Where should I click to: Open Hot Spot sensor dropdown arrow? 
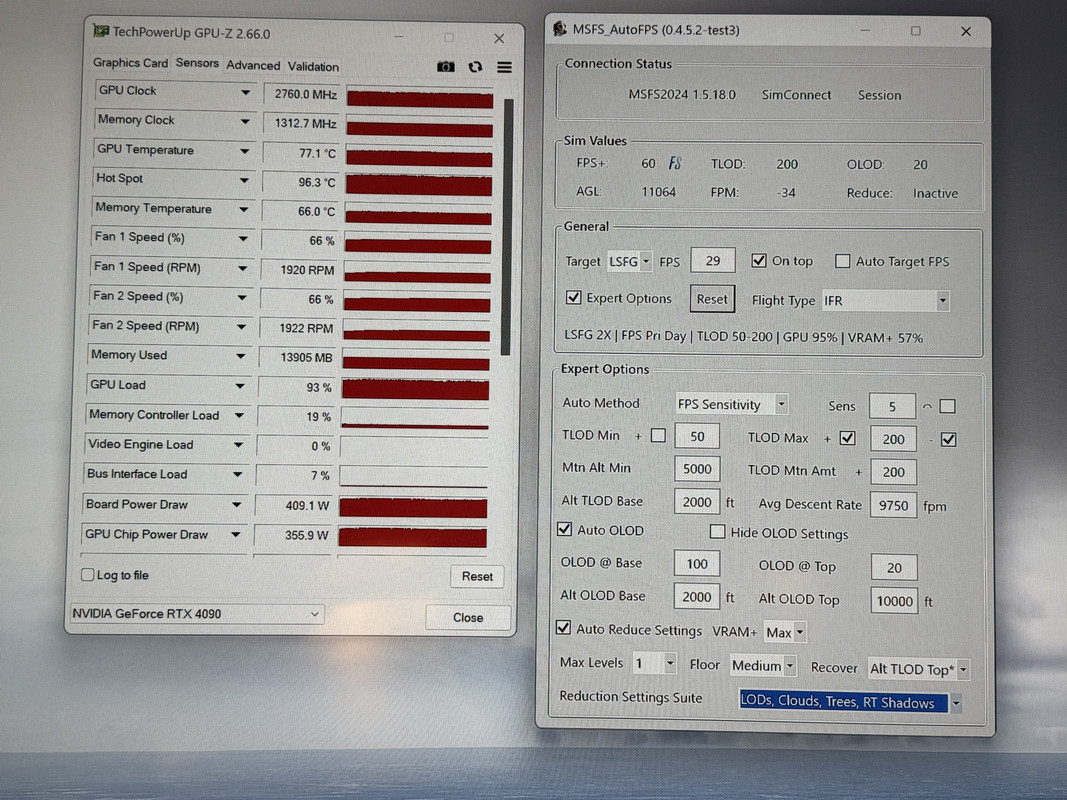pos(244,180)
